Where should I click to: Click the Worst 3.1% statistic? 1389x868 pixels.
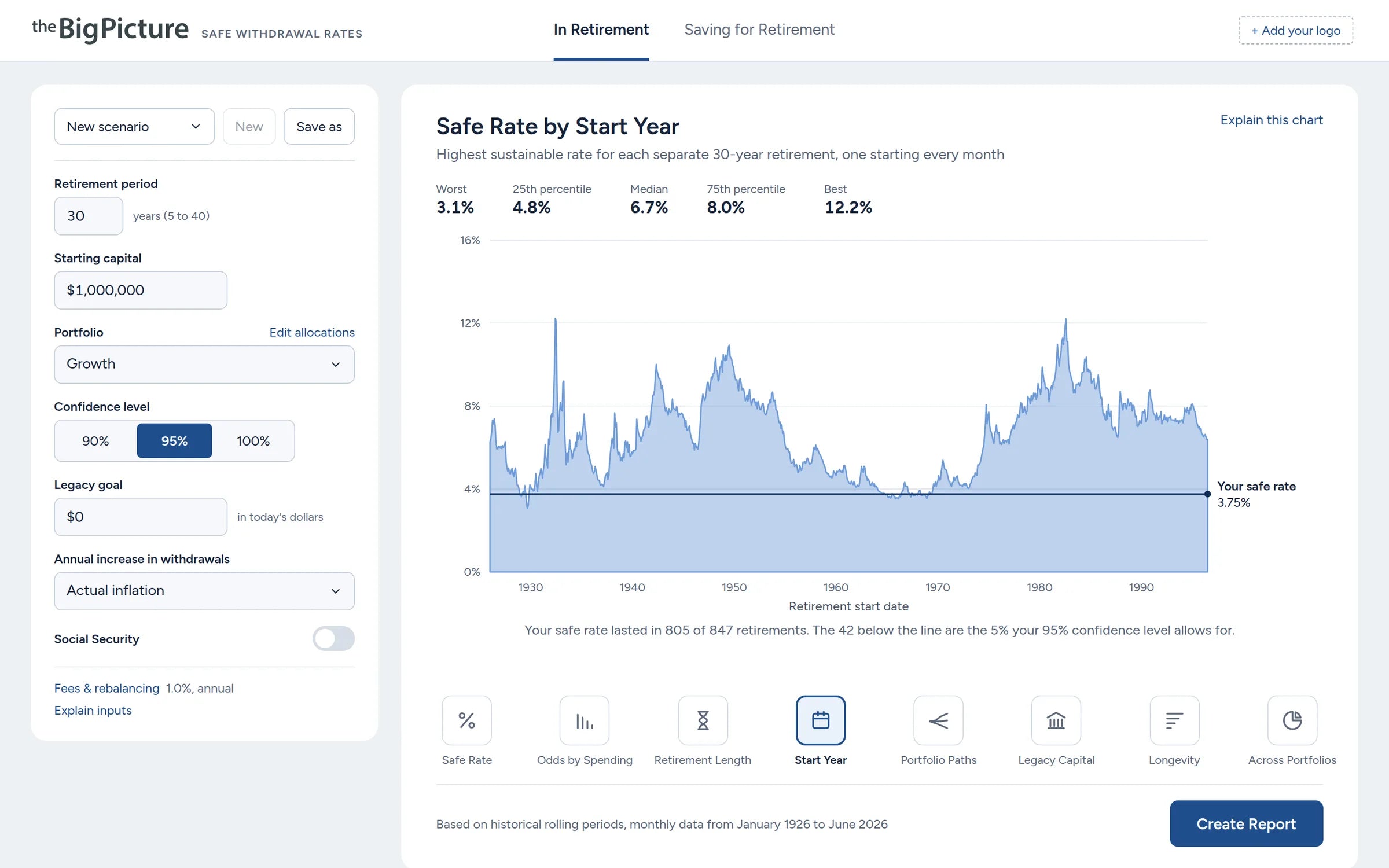pyautogui.click(x=455, y=200)
